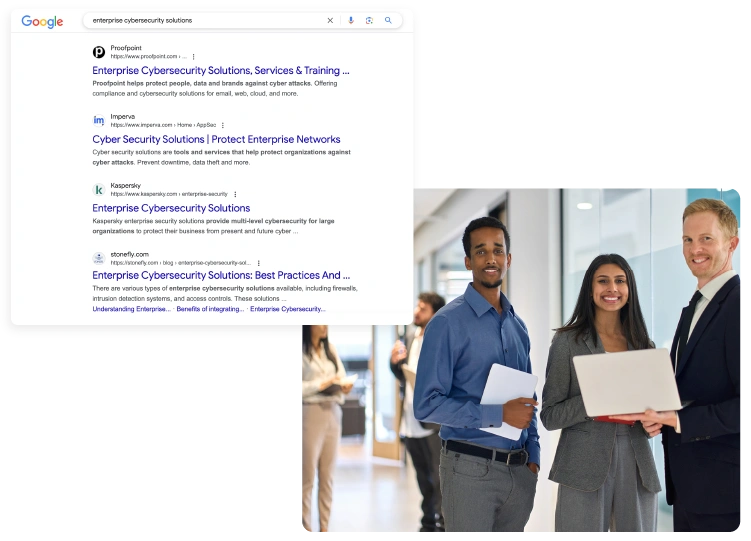This screenshot has width=751, height=541.
Task: Open three-dot menu for Proofpoint result
Action: tap(193, 56)
